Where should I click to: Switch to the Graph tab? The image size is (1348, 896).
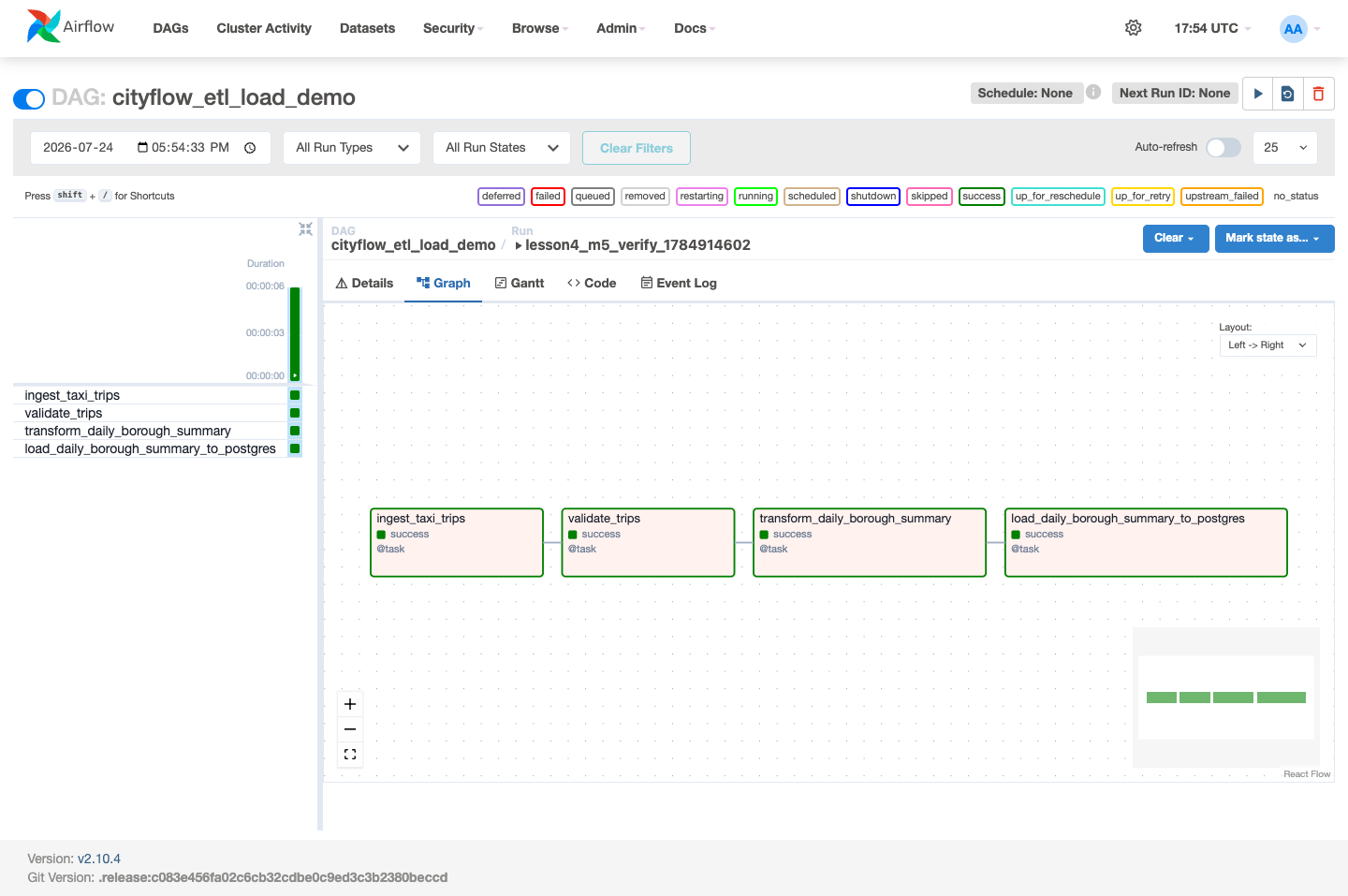(x=444, y=283)
